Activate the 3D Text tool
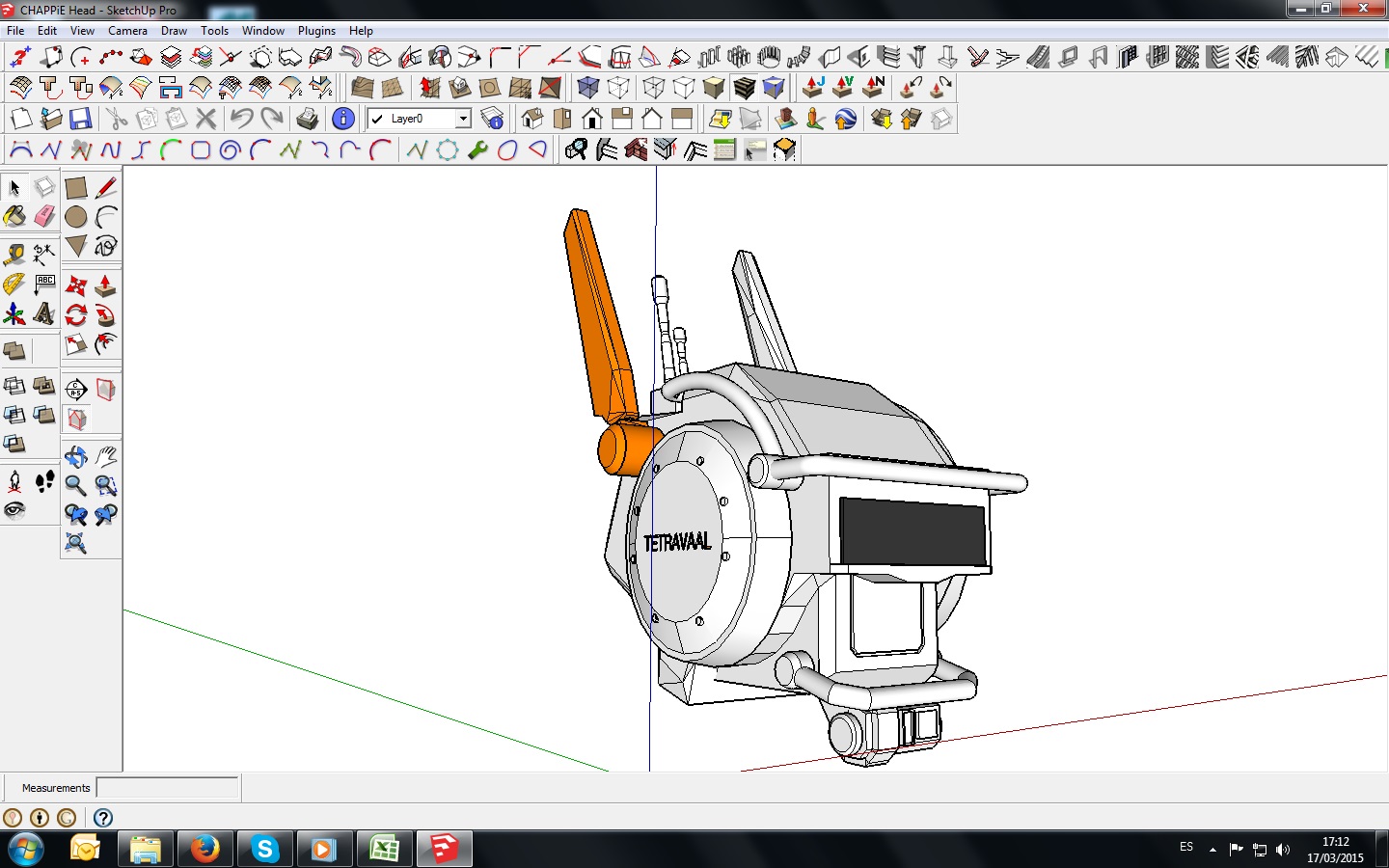 pos(44,313)
